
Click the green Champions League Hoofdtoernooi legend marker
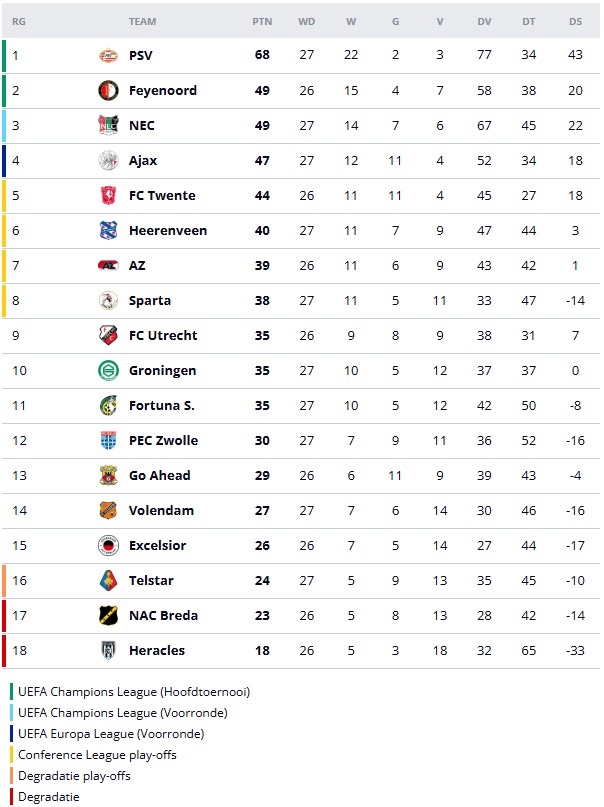pyautogui.click(x=12, y=691)
